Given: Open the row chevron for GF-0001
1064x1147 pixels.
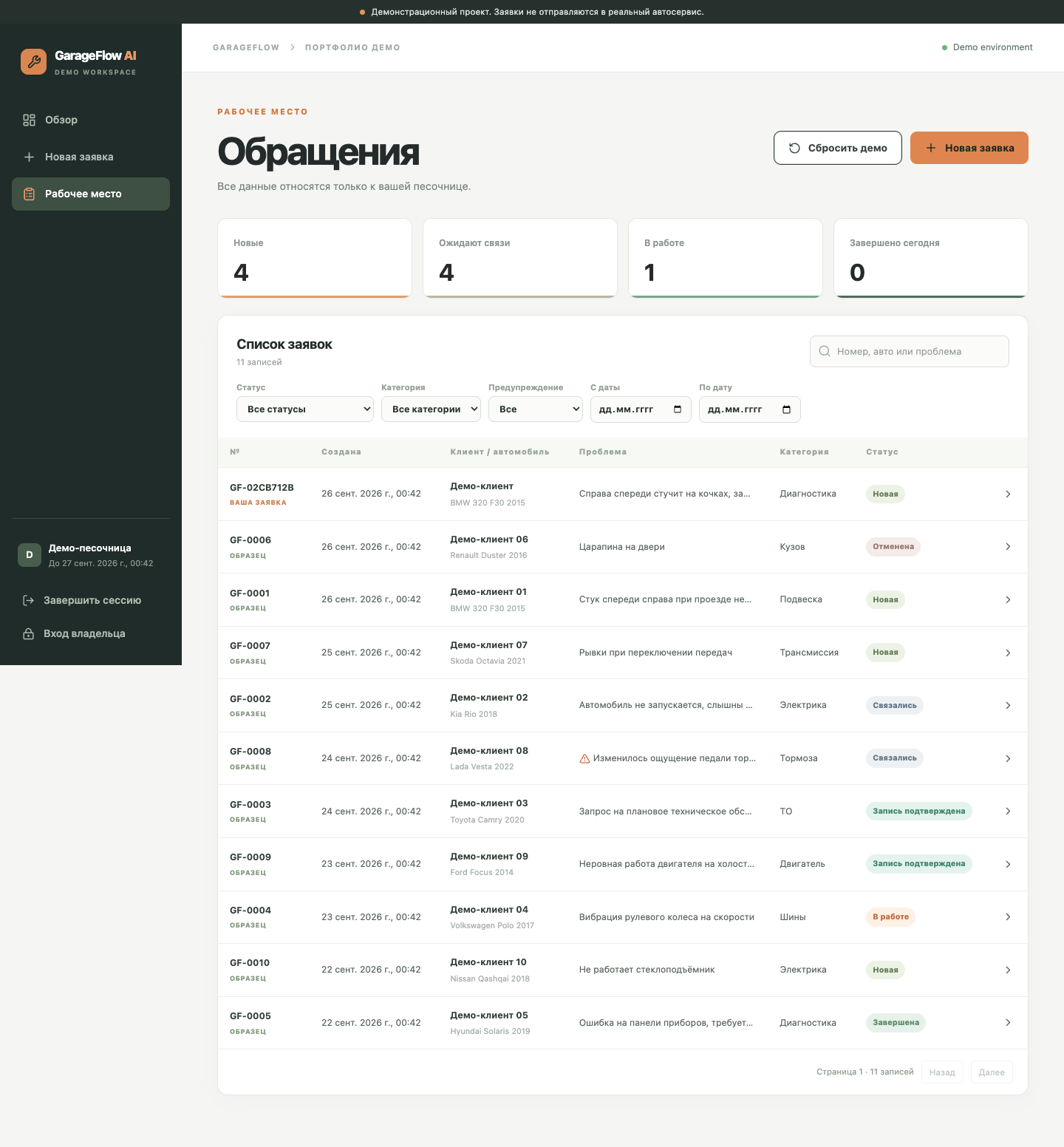Looking at the screenshot, I should pos(1008,599).
